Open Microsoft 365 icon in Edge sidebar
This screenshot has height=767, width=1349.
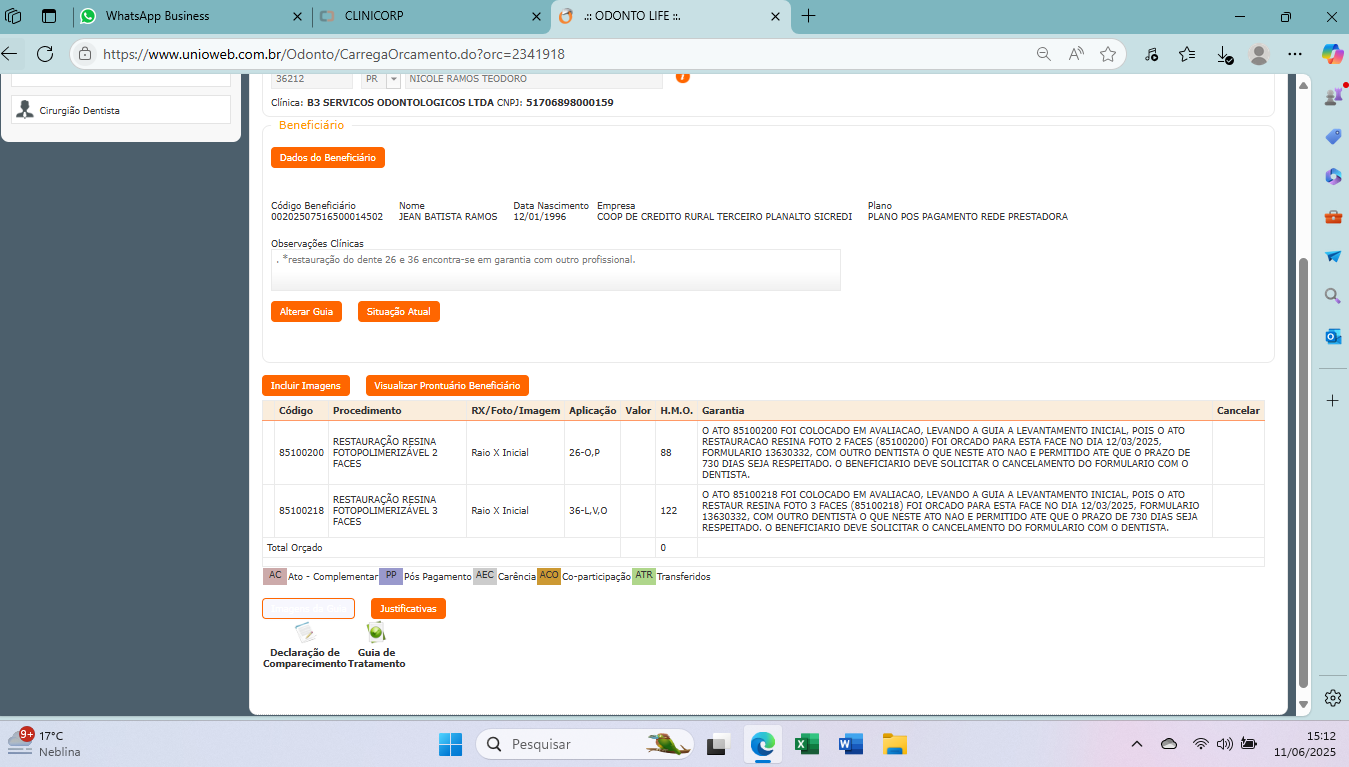tap(1332, 176)
